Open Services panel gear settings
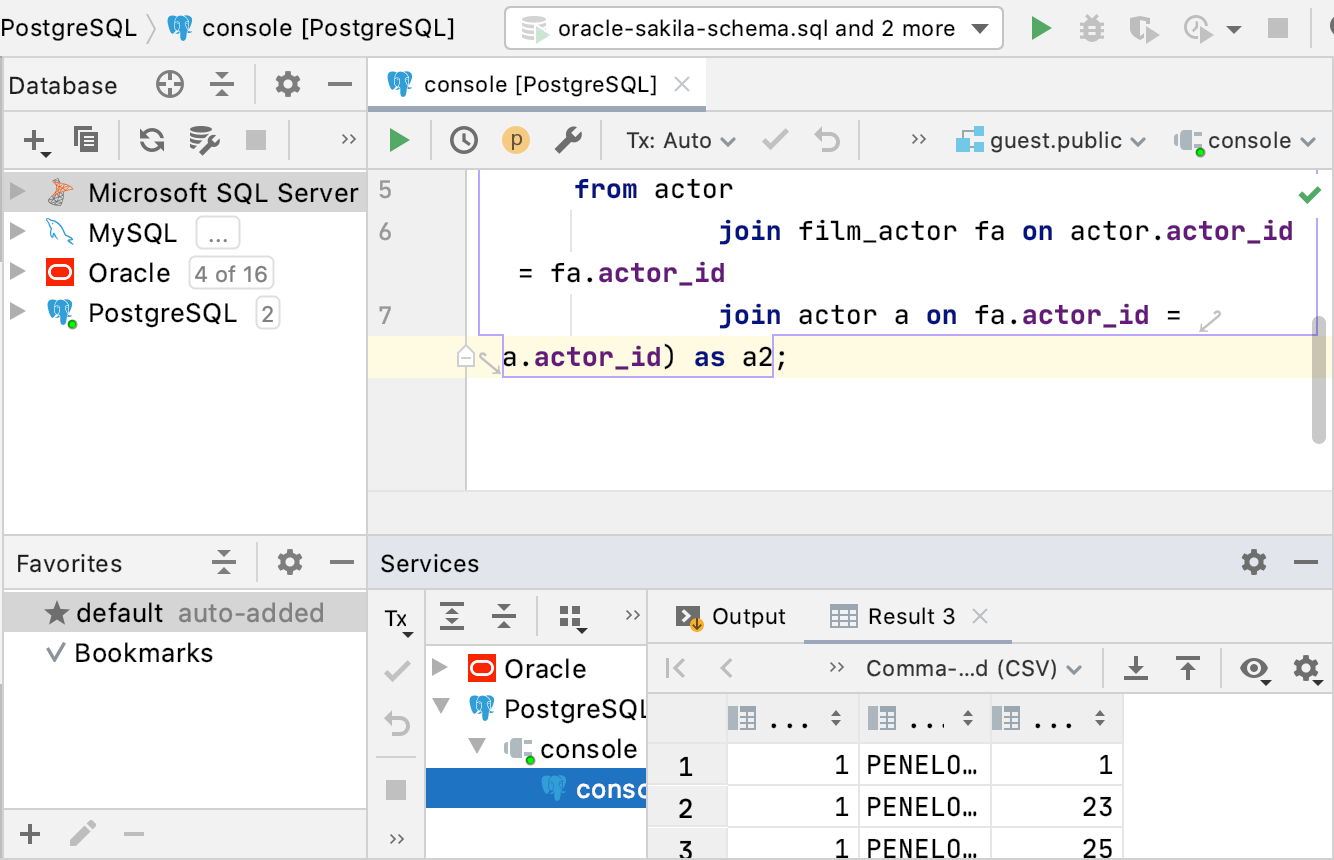 pyautogui.click(x=1254, y=562)
